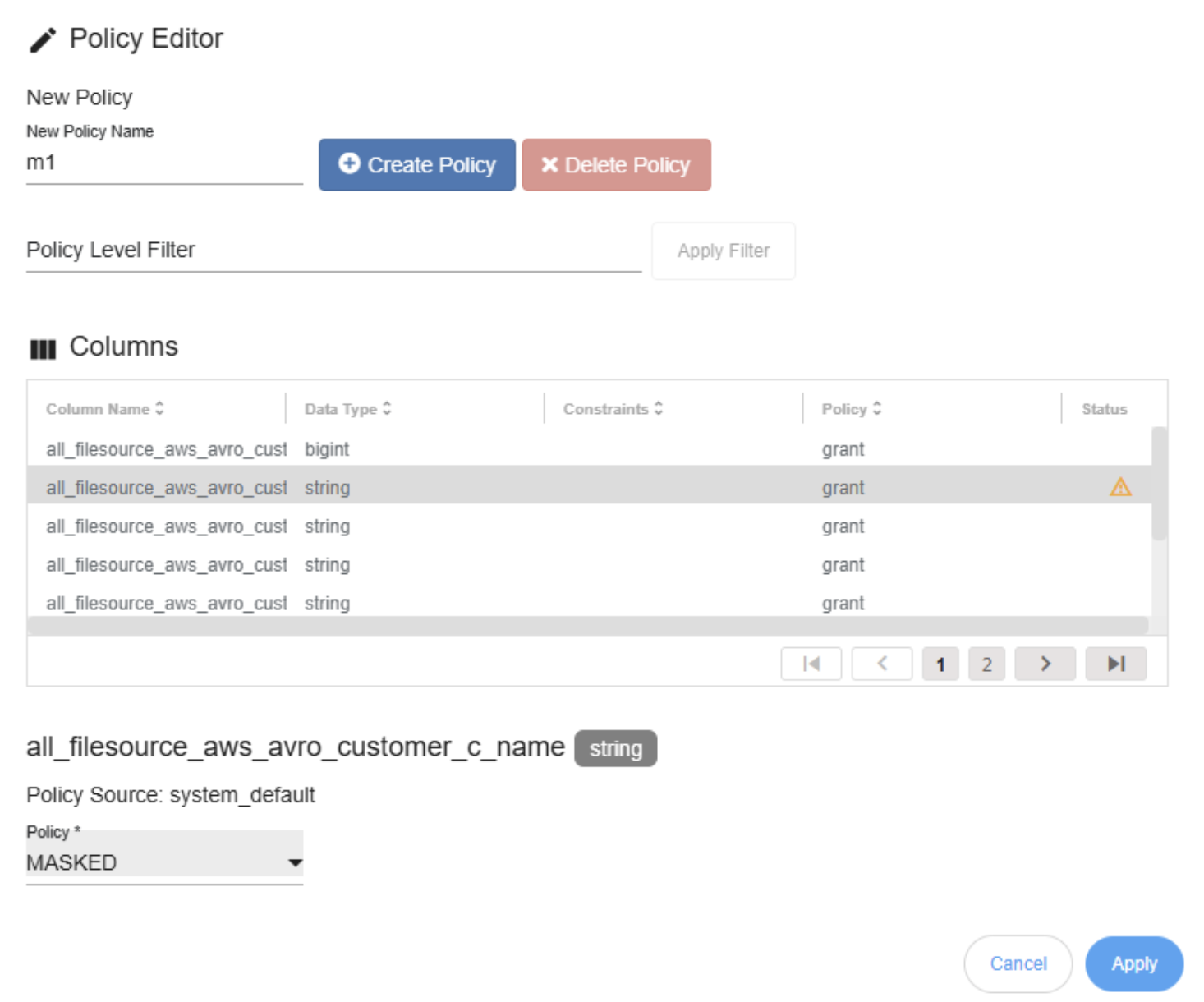Sort by Column Name
1204x1002 pixels.
pos(104,408)
